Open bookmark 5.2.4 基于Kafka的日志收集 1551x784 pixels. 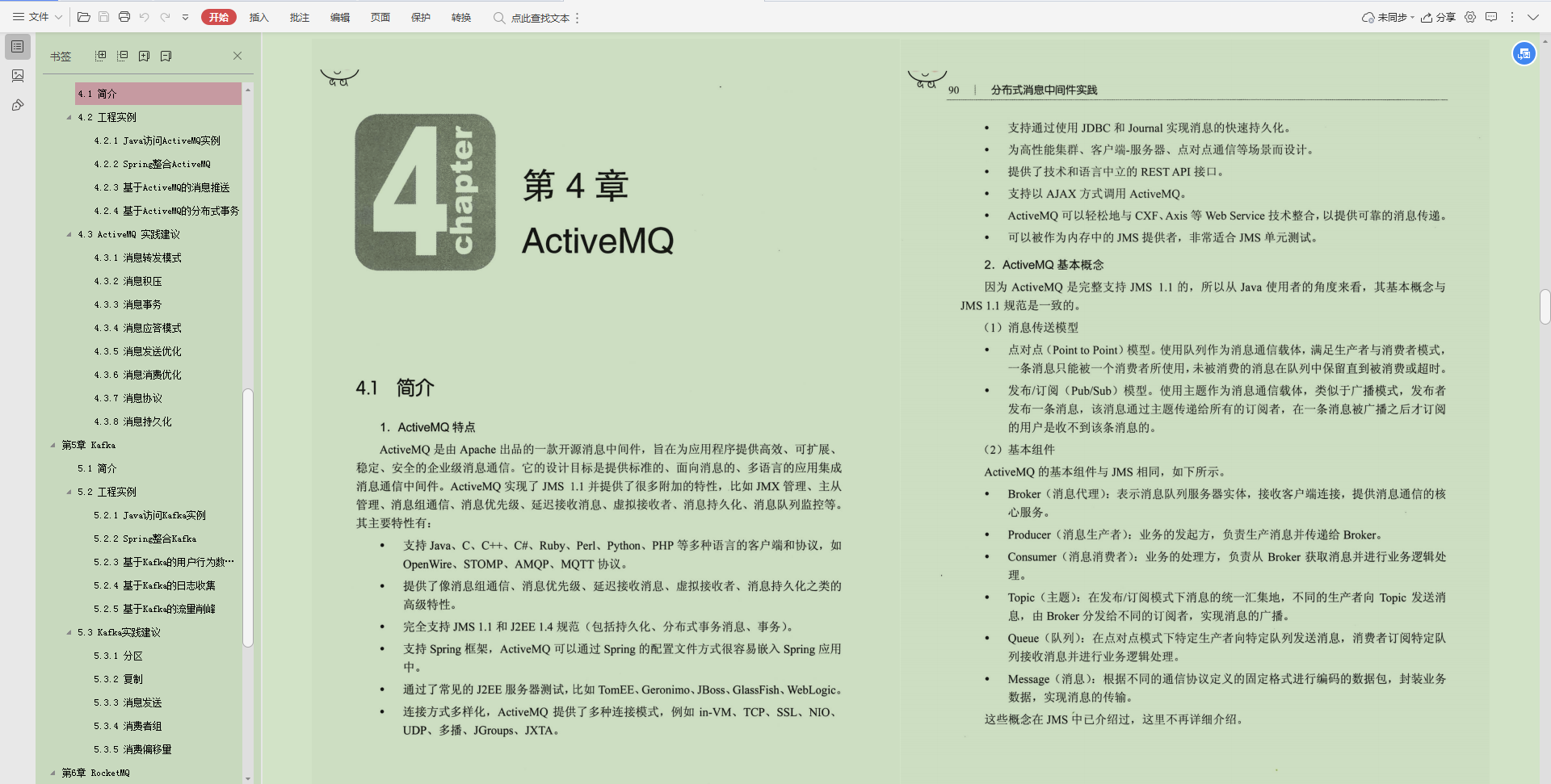154,585
